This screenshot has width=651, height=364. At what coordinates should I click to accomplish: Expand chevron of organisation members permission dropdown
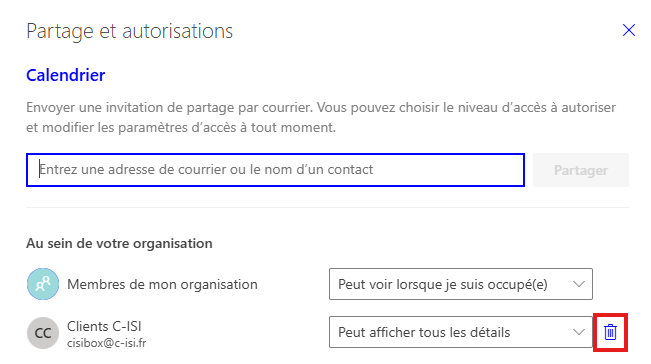579,284
